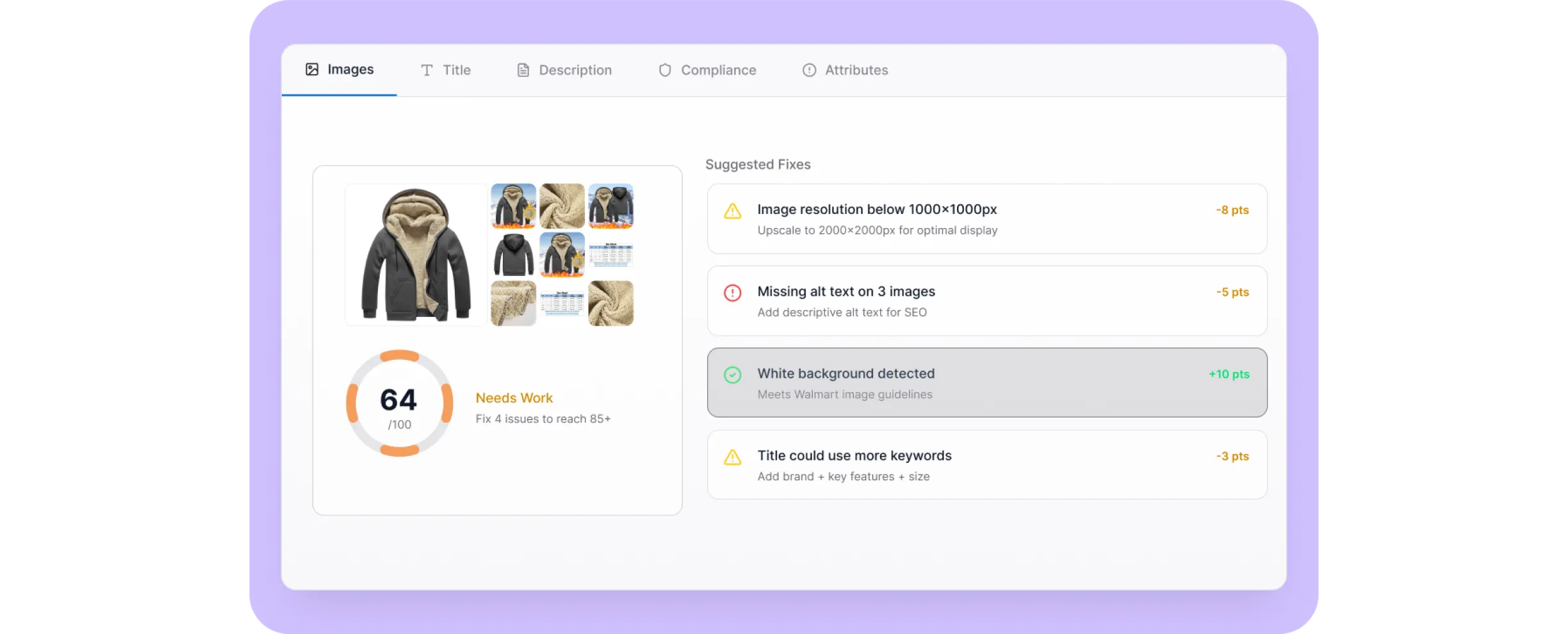This screenshot has width=1568, height=634.
Task: Go to the Description tab
Action: click(x=564, y=70)
